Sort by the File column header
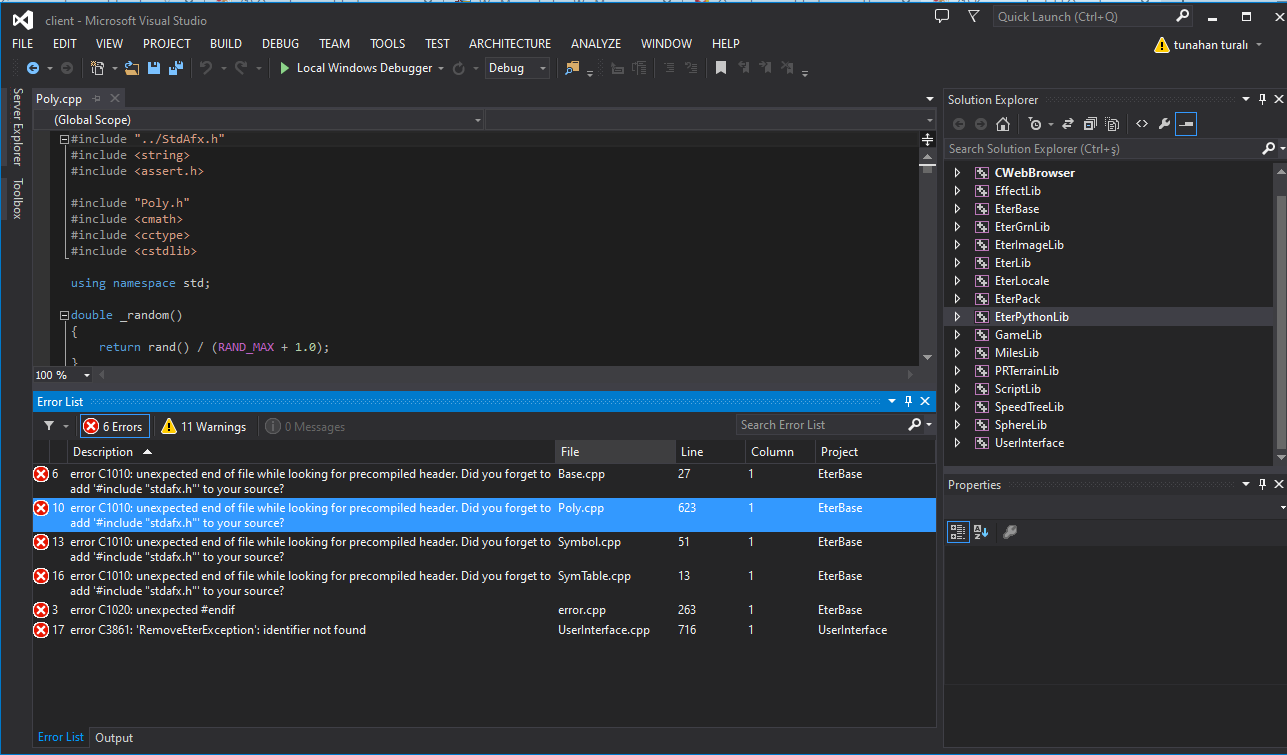 (615, 452)
